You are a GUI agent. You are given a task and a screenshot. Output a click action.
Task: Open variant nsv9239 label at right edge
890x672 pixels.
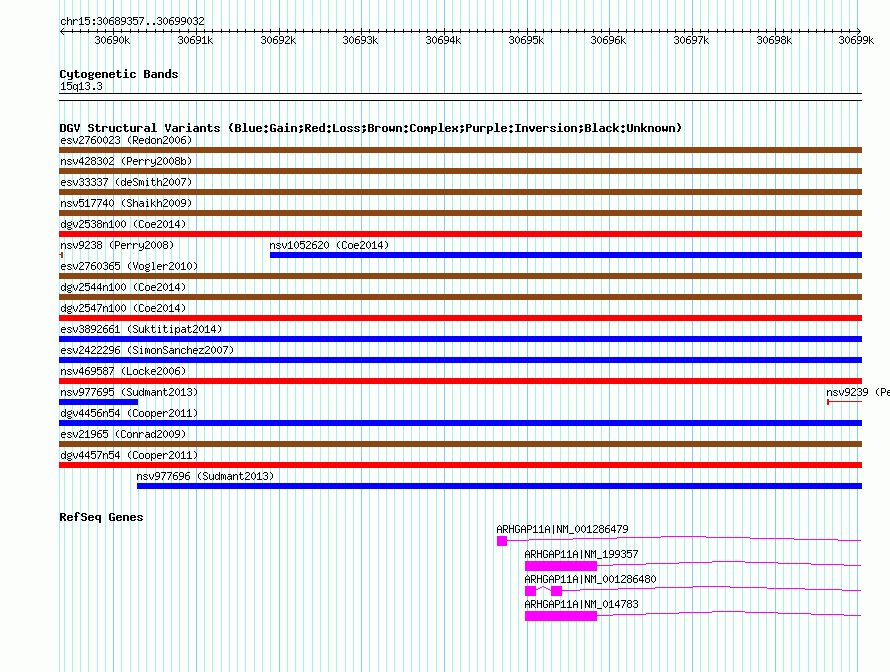(858, 392)
